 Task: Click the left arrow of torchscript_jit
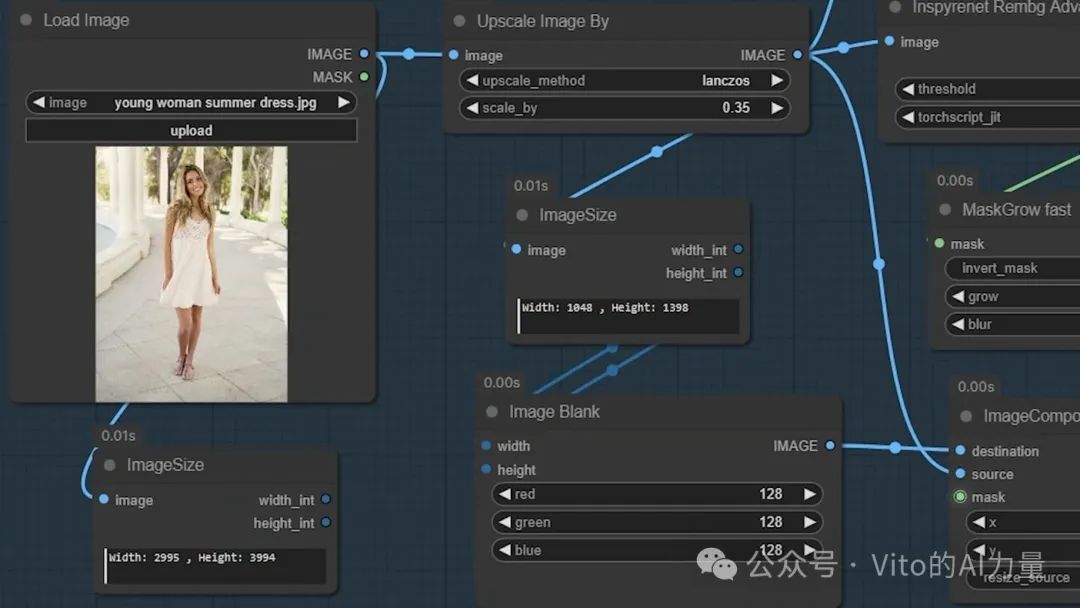click(x=908, y=117)
